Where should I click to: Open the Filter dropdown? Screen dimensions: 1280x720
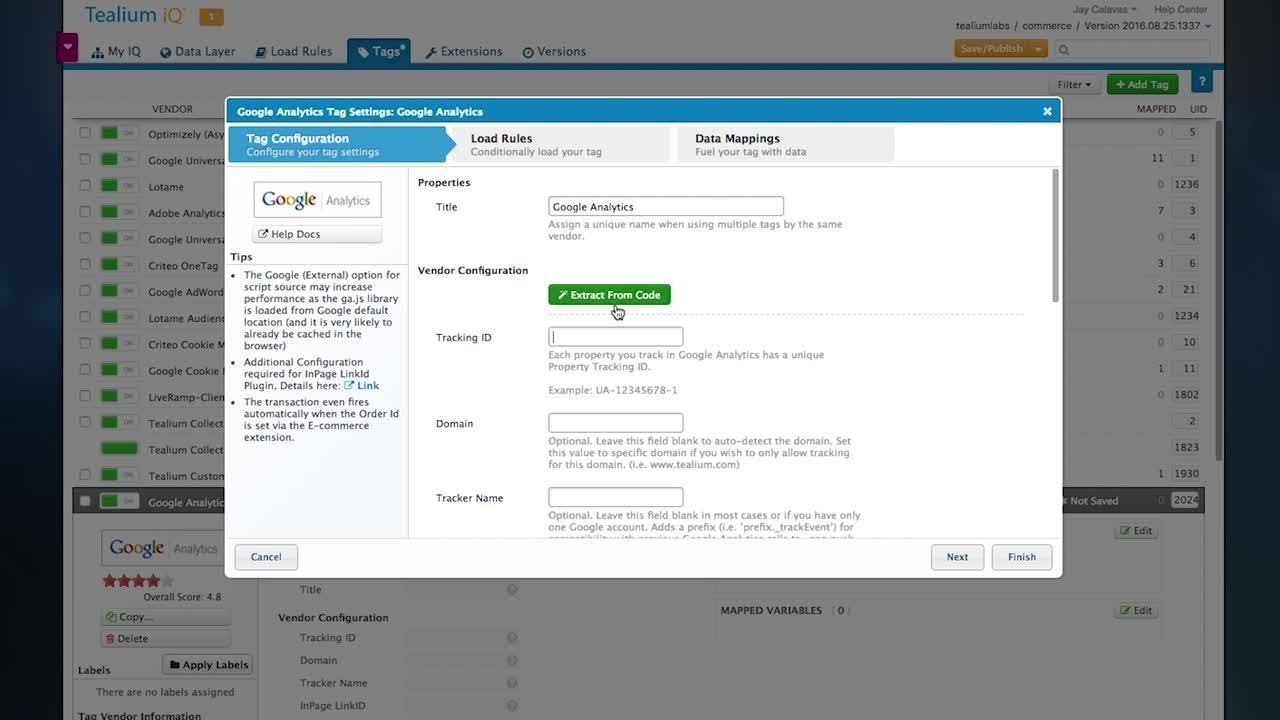pyautogui.click(x=1074, y=85)
